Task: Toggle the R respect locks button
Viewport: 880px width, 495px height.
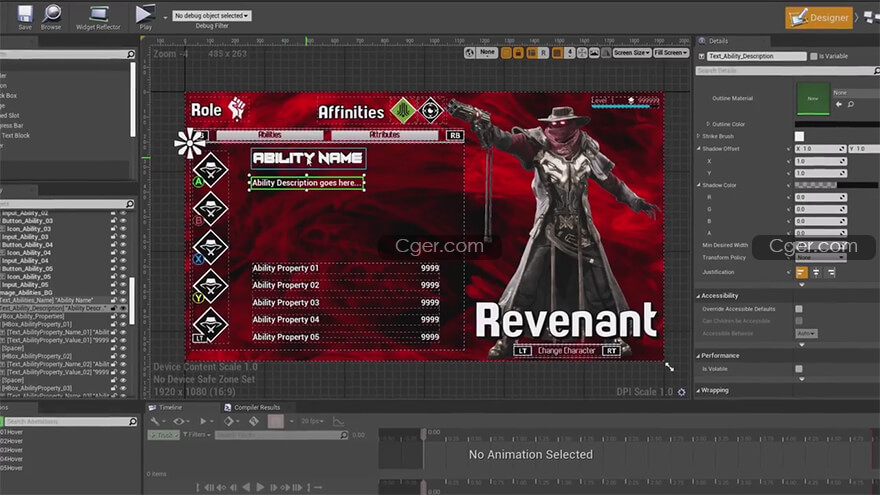Action: (543, 53)
